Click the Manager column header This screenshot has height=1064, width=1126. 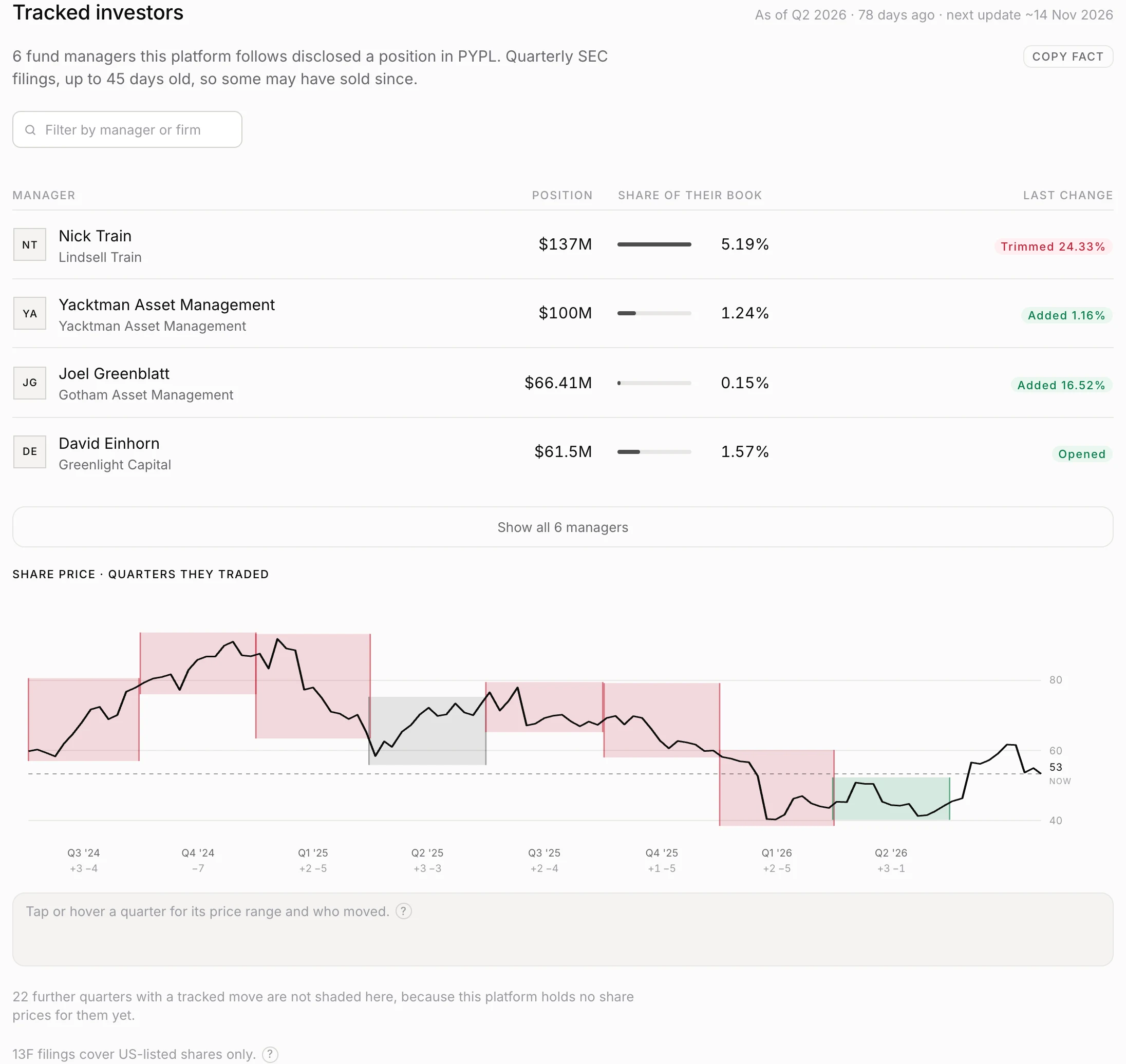point(44,195)
